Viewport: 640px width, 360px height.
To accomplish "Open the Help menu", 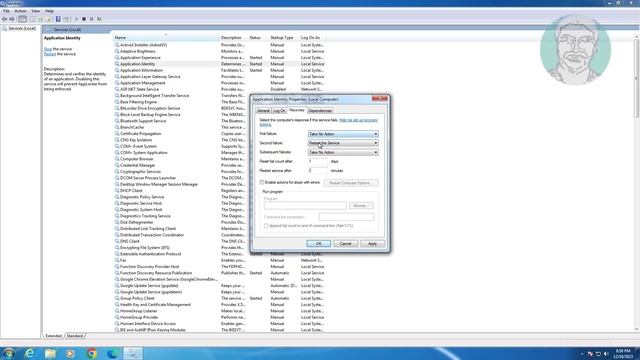I will (x=49, y=11).
